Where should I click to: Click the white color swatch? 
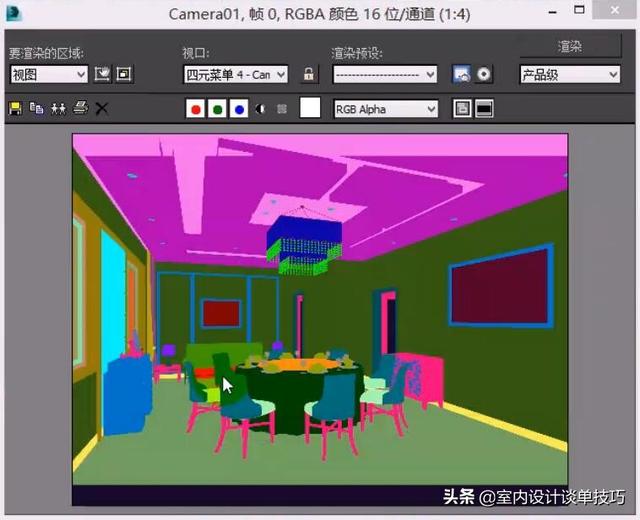click(x=310, y=108)
